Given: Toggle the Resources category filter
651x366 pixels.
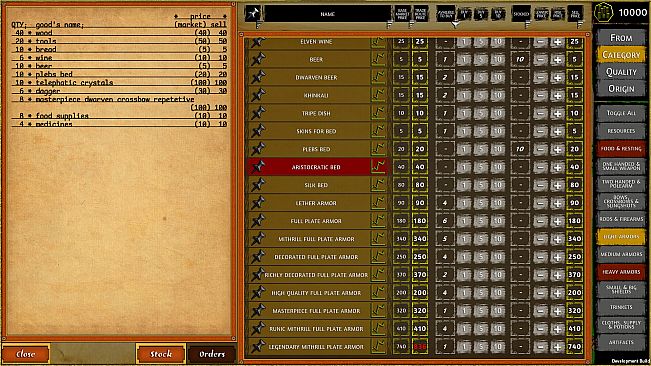Looking at the screenshot, I should pos(621,131).
